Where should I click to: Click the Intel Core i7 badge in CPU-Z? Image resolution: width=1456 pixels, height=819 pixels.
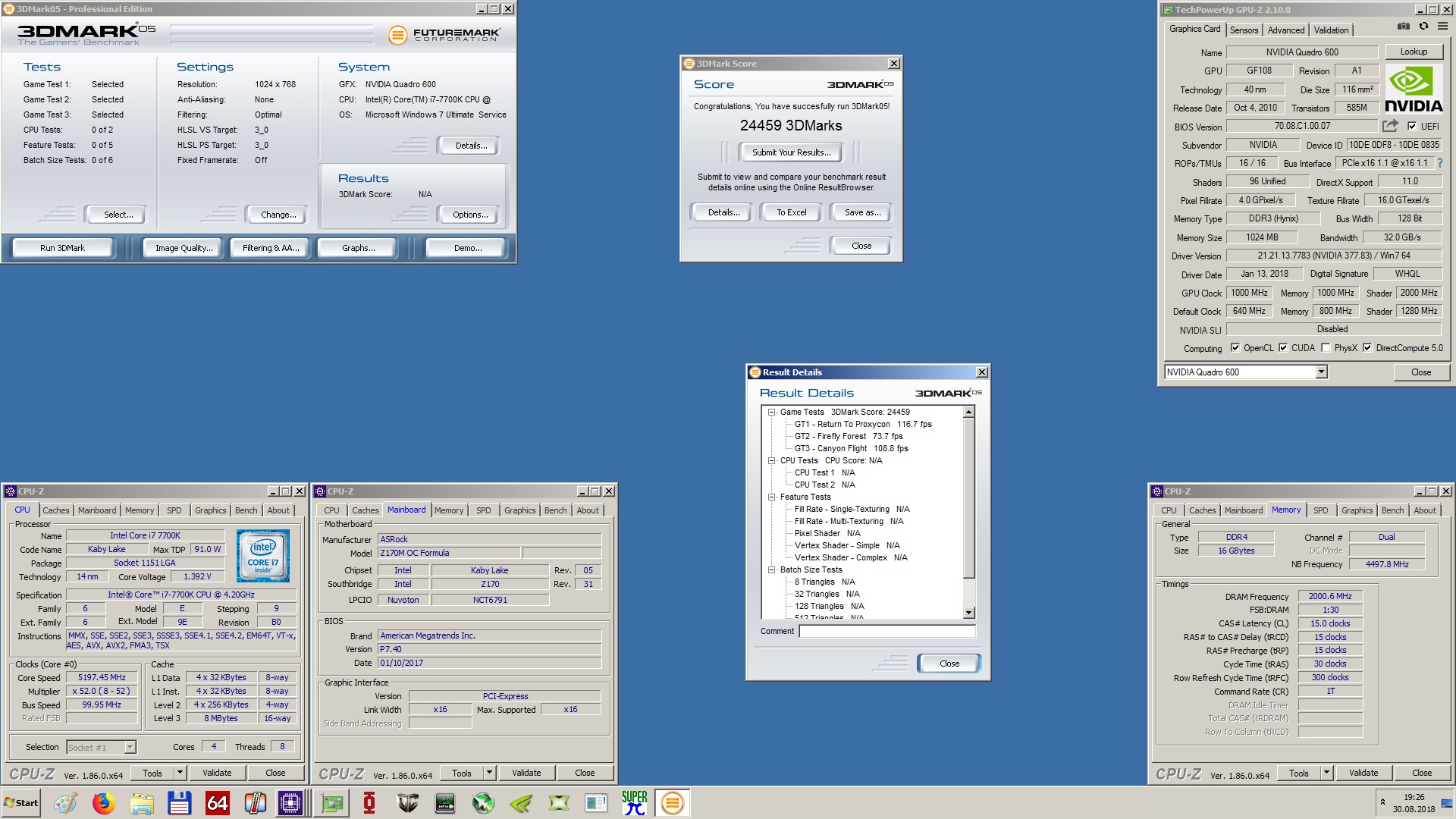[263, 557]
